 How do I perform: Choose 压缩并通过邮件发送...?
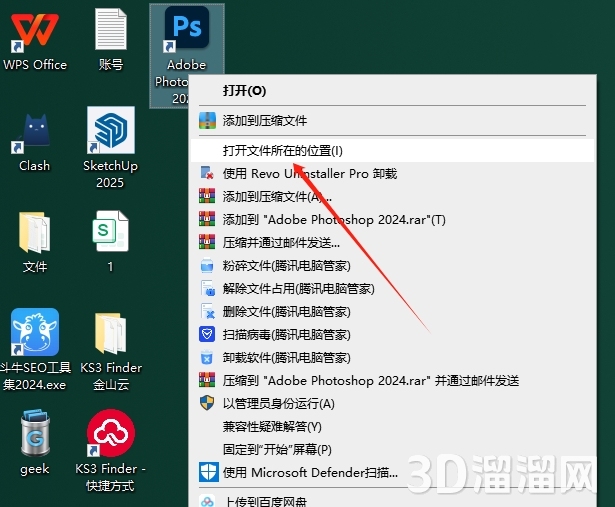[x=392, y=243]
